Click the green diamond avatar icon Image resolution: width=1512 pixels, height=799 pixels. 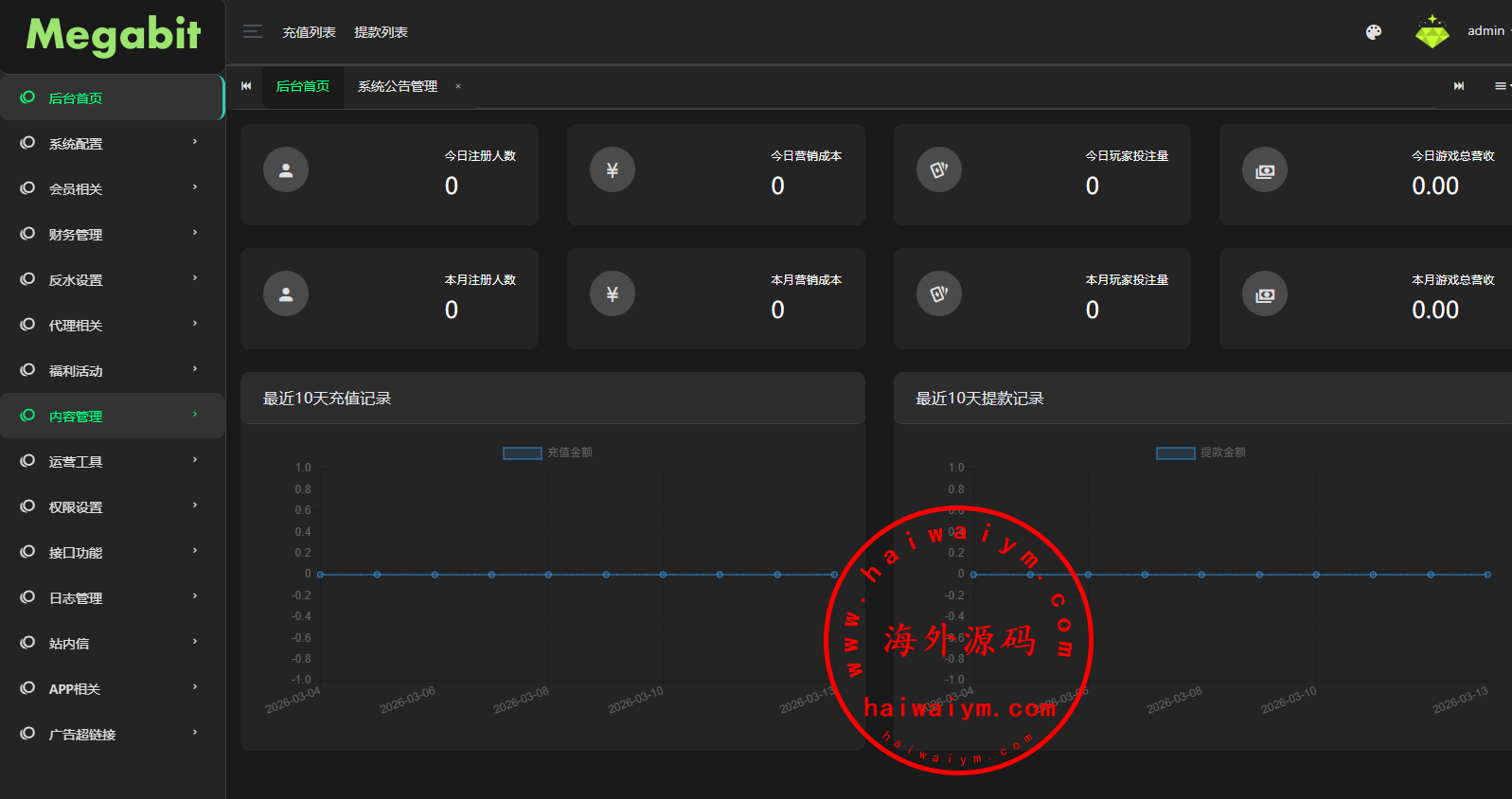pyautogui.click(x=1432, y=32)
